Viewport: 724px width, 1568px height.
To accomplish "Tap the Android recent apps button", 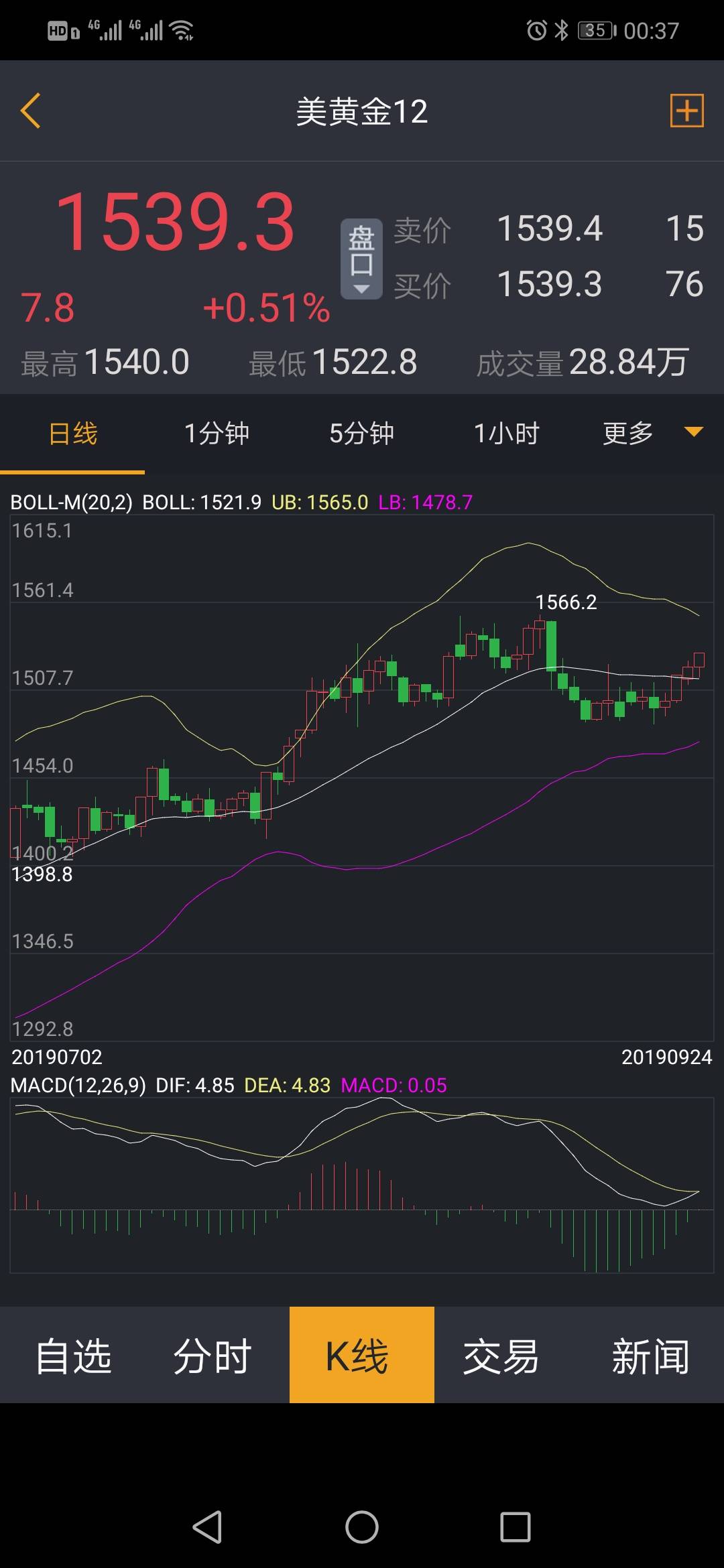I will coord(516,1527).
